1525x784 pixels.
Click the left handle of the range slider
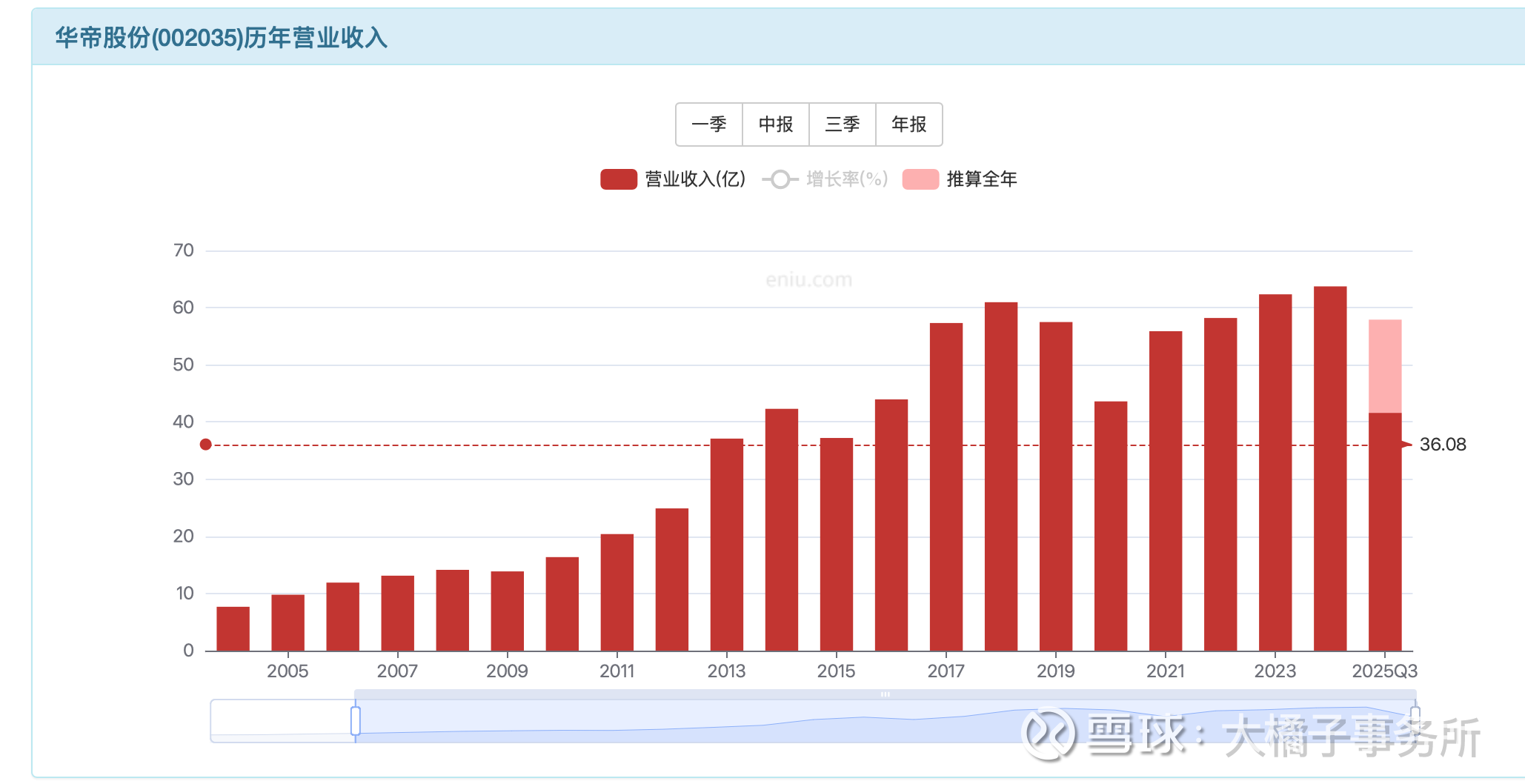tap(356, 721)
